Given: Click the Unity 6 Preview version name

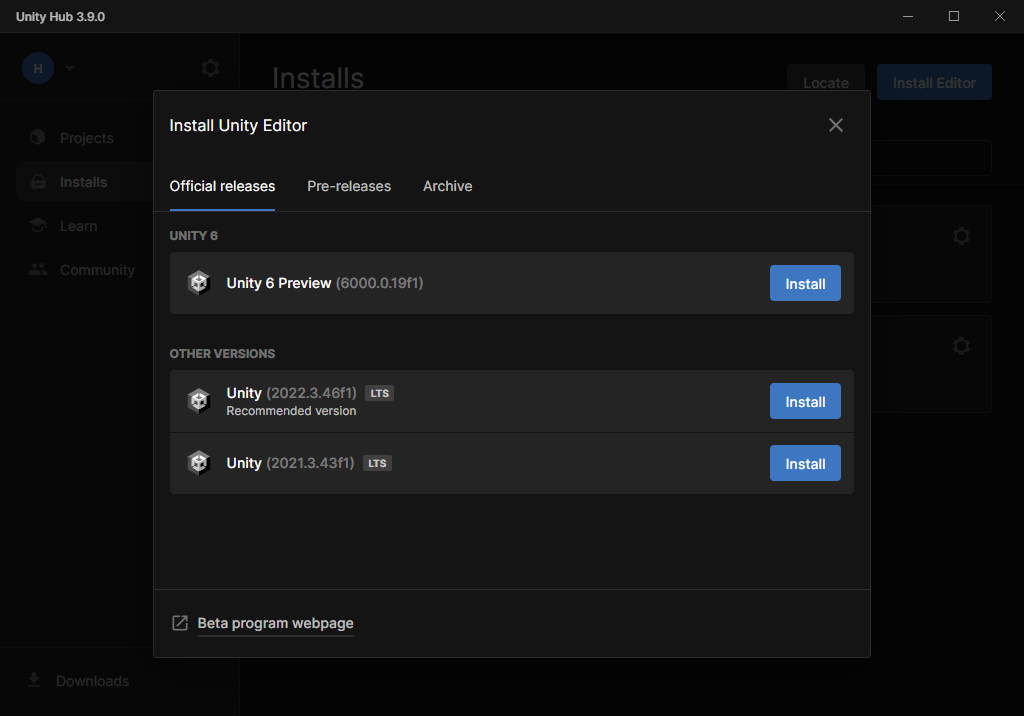Looking at the screenshot, I should point(278,283).
